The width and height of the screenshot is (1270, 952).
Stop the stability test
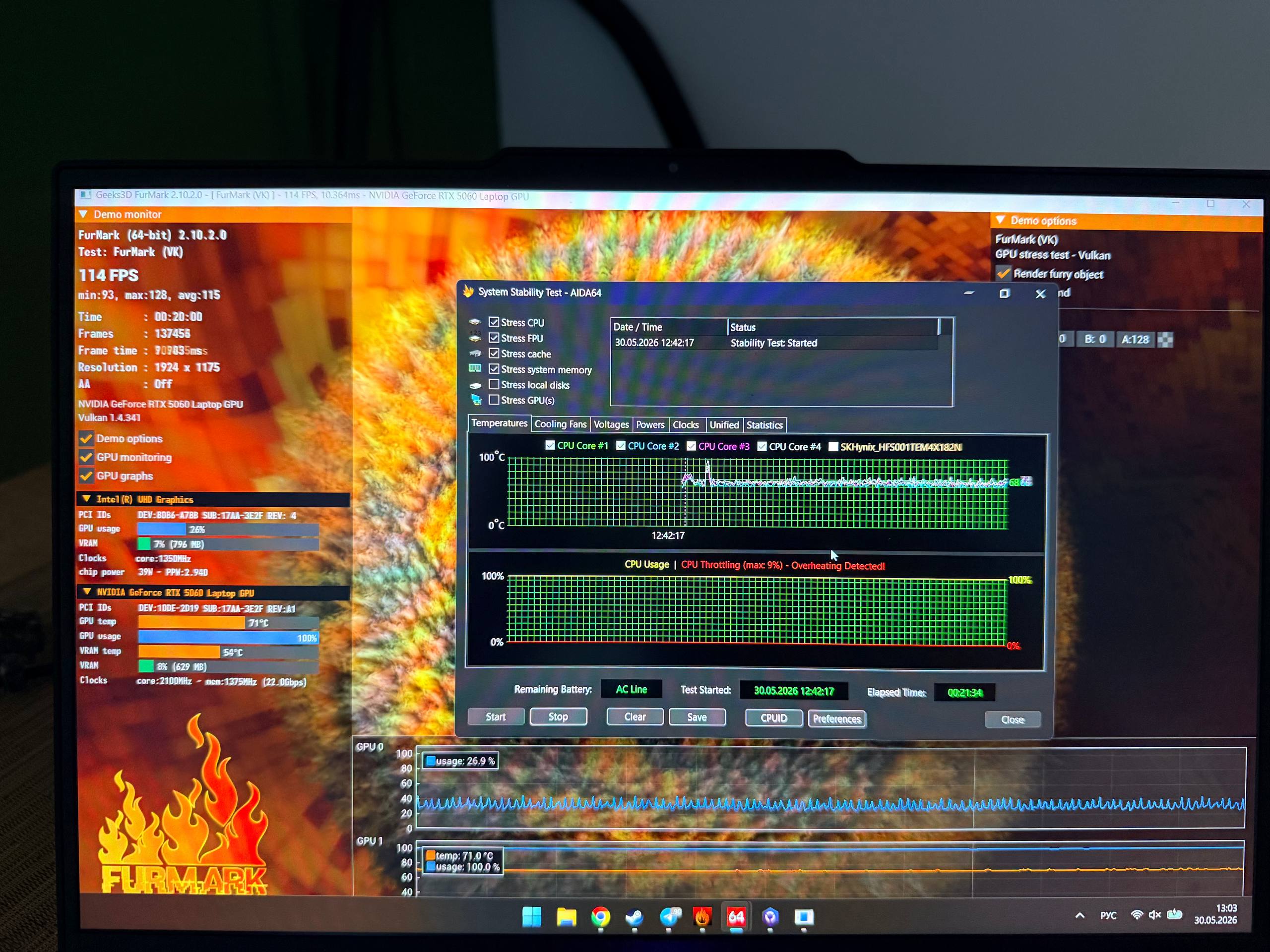coord(558,716)
